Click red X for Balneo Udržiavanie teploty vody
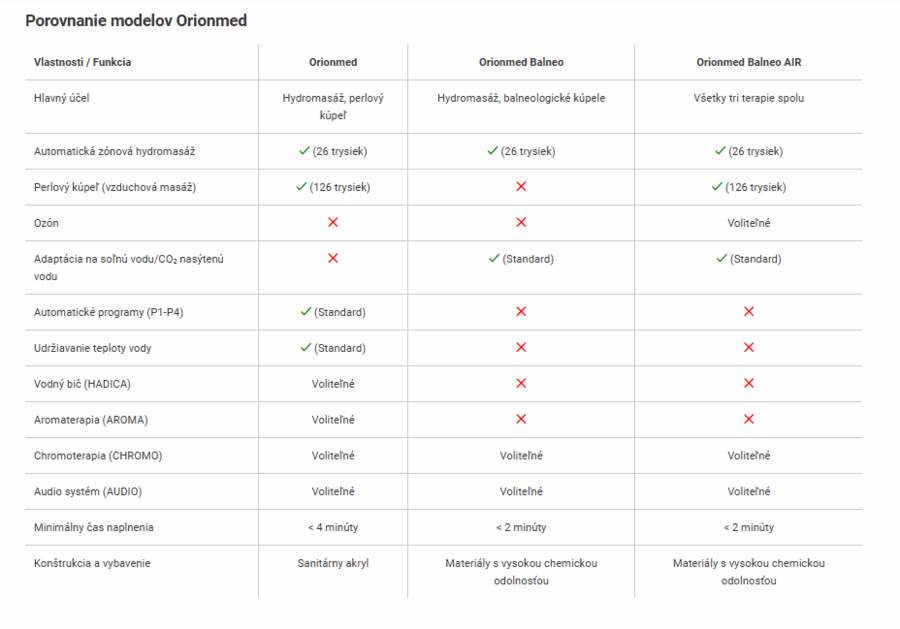900x629 pixels. pyautogui.click(x=521, y=347)
